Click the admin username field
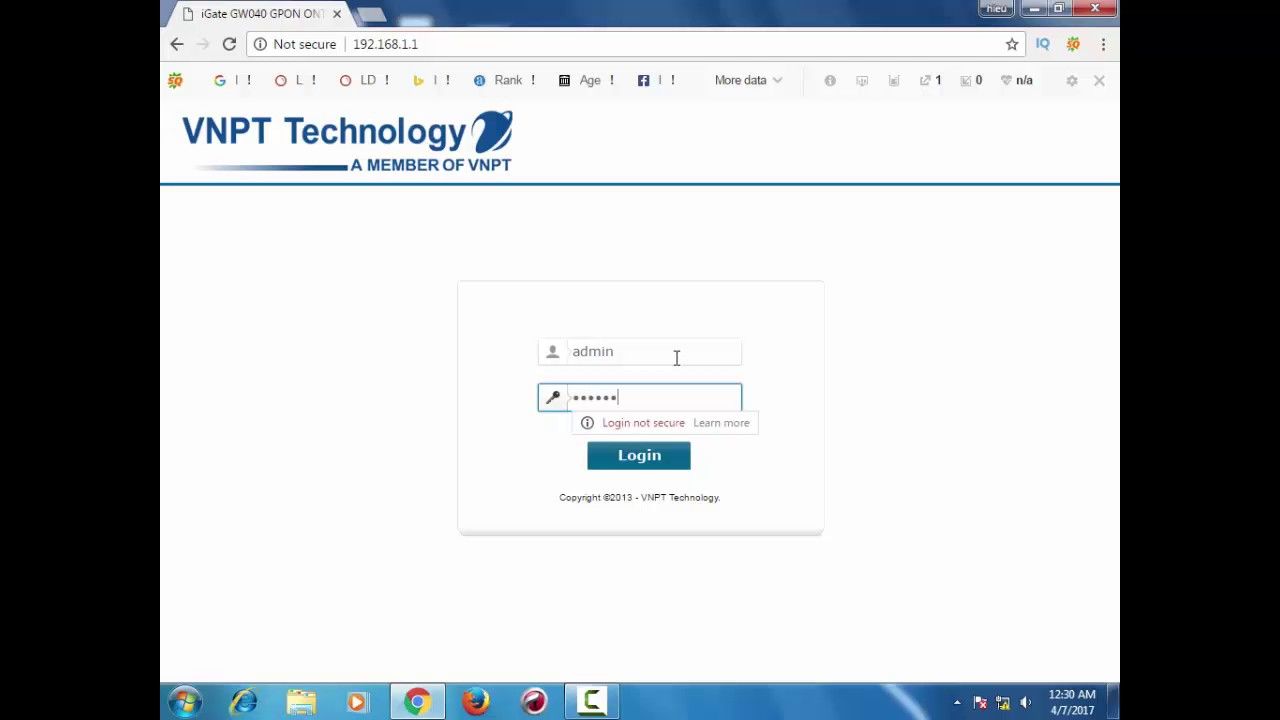 pyautogui.click(x=640, y=352)
